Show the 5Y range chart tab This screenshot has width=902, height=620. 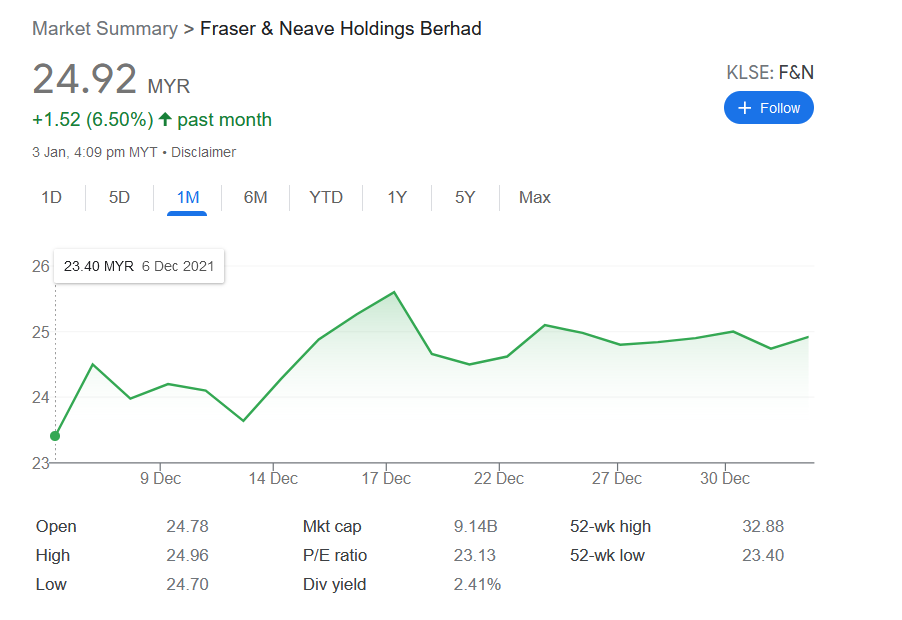[x=465, y=197]
